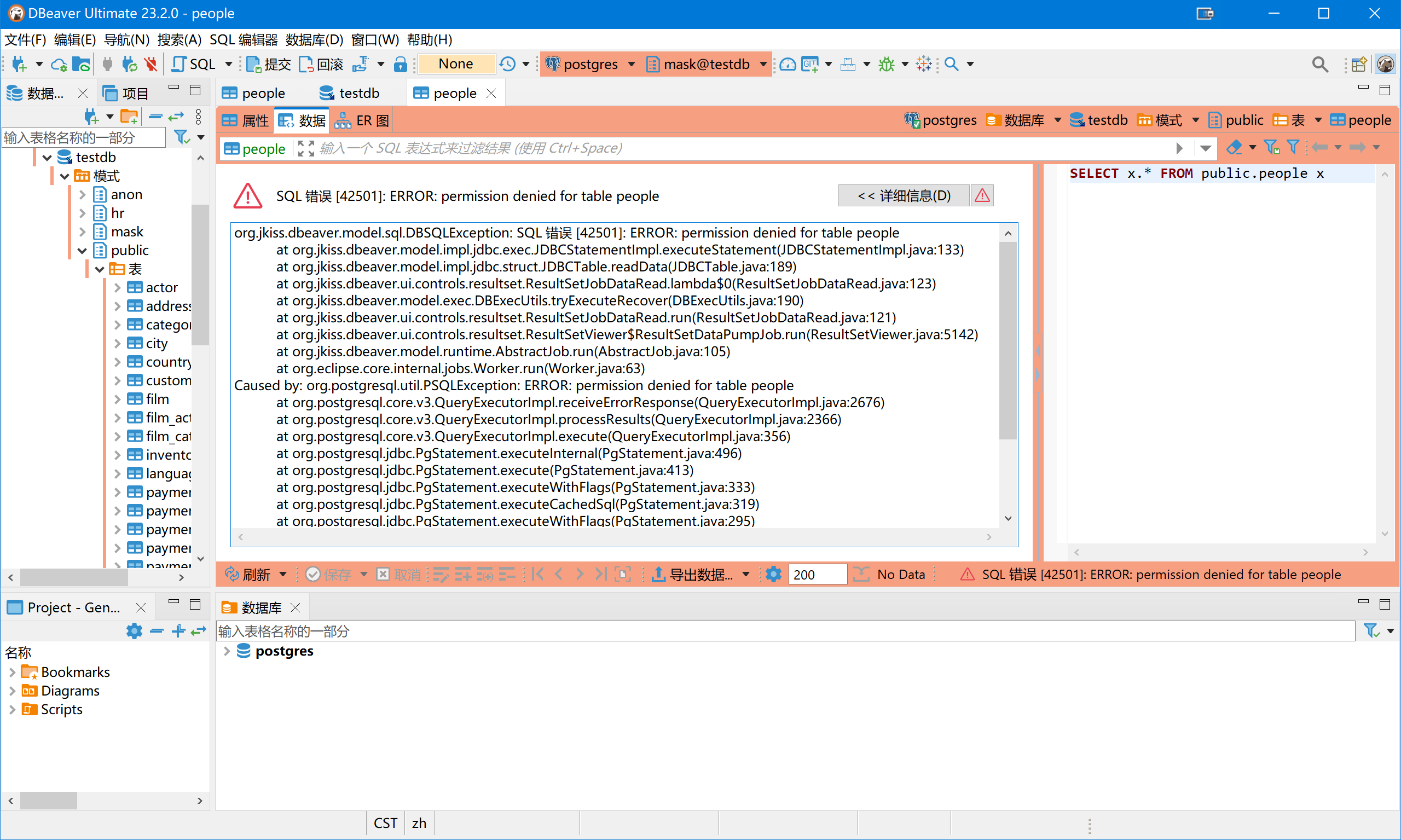Click the 导出数据 export button
1401x840 pixels.
pos(692,575)
